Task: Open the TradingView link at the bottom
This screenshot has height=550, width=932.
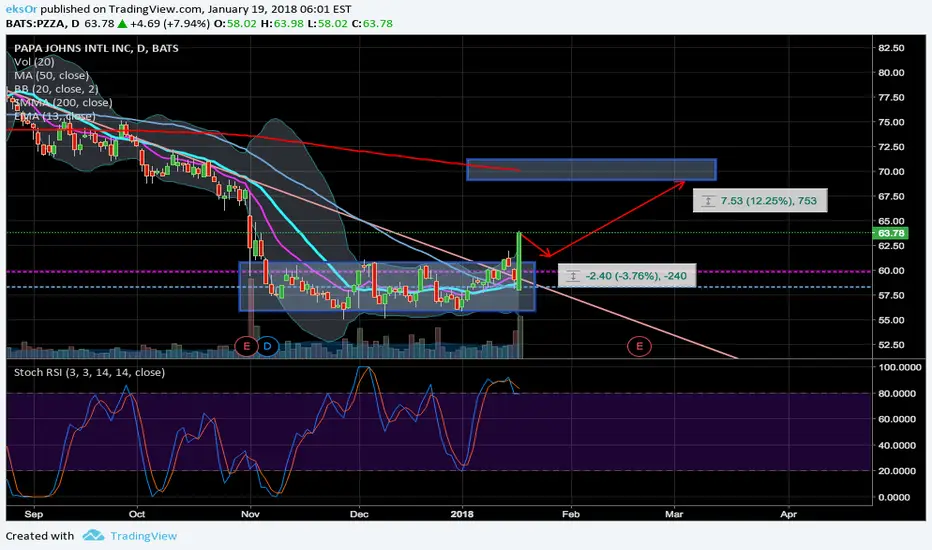Action: [143, 536]
